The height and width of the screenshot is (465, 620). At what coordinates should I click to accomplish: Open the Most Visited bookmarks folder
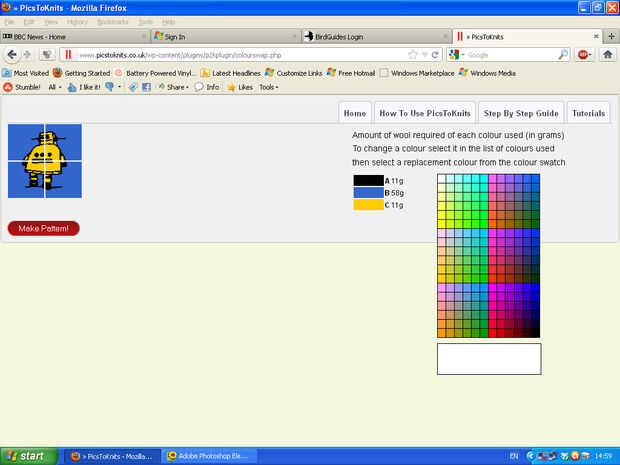[25, 73]
